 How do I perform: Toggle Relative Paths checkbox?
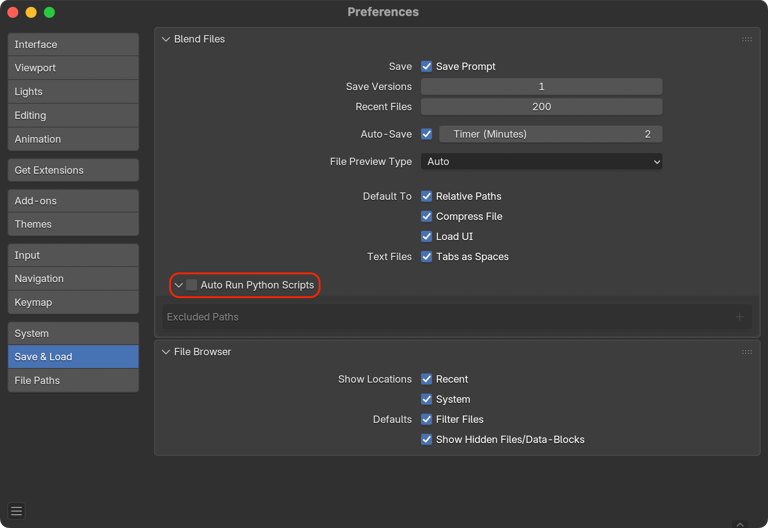point(427,196)
